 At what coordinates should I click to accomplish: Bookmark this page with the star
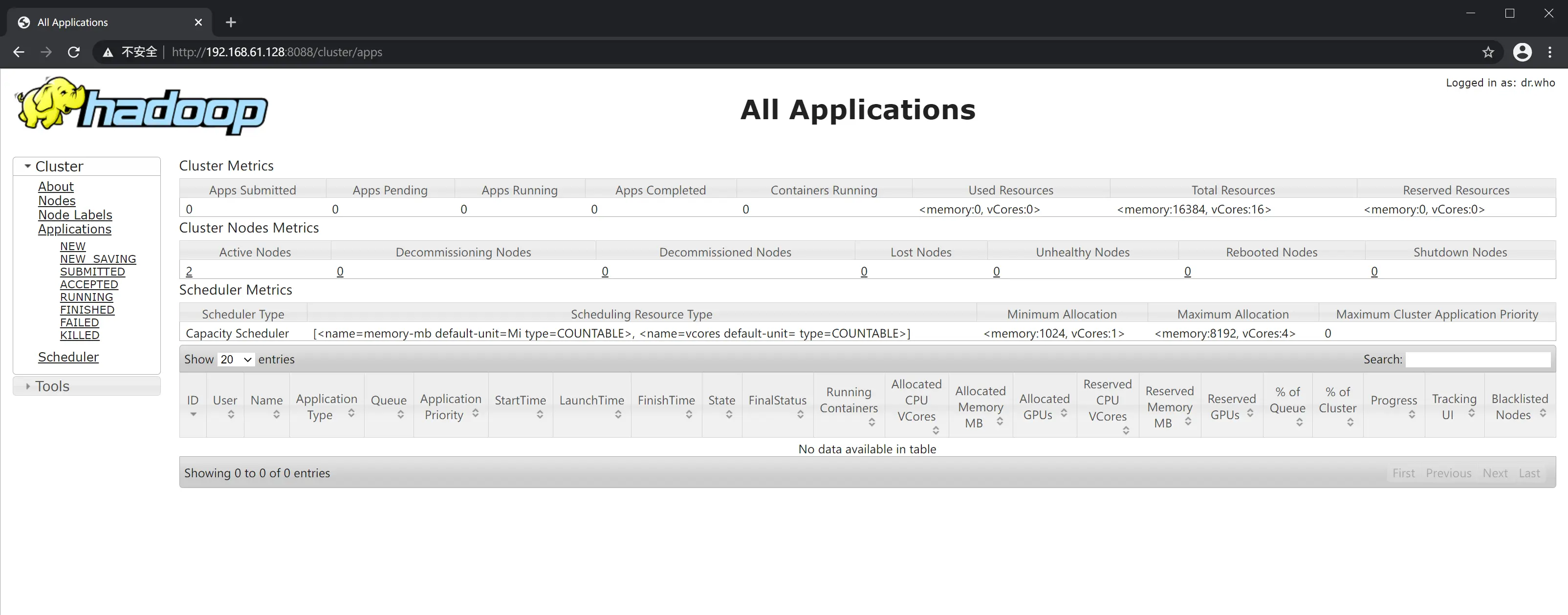click(x=1488, y=52)
